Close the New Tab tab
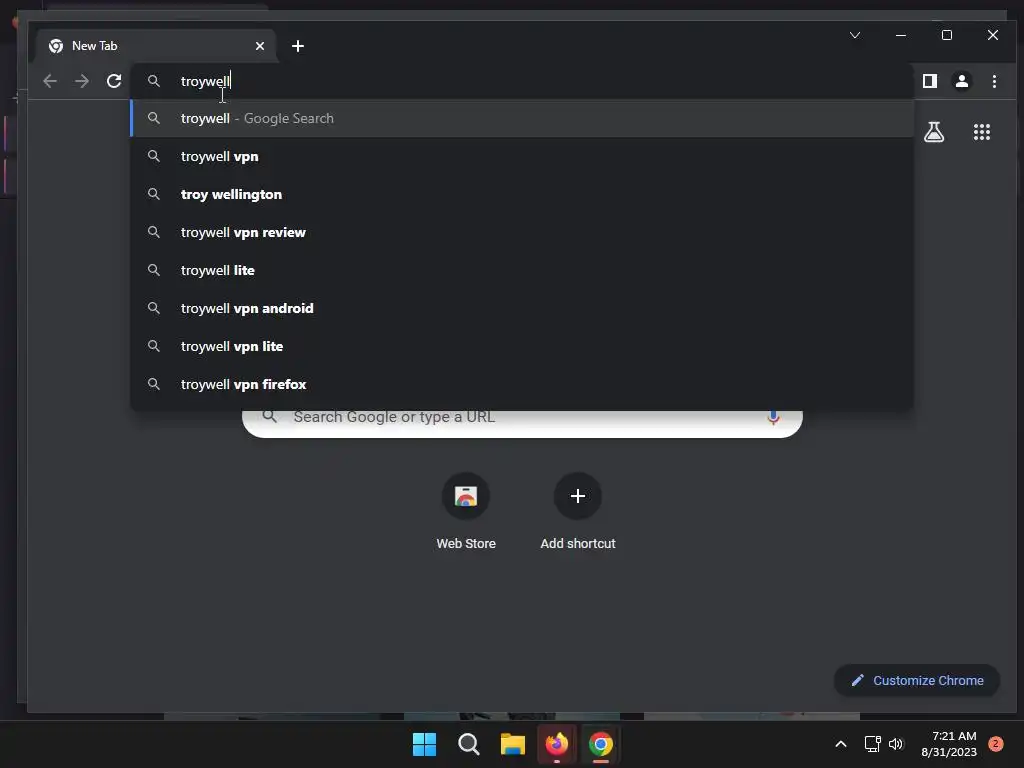 click(x=260, y=46)
